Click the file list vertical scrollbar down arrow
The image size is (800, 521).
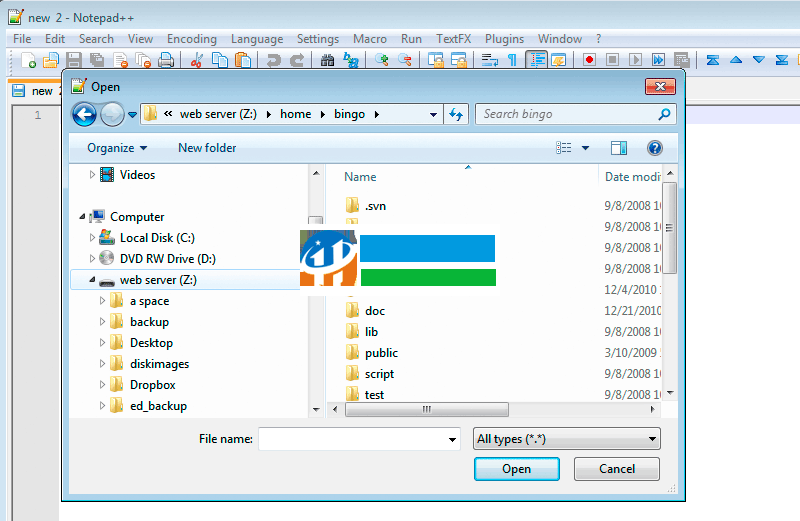point(670,393)
